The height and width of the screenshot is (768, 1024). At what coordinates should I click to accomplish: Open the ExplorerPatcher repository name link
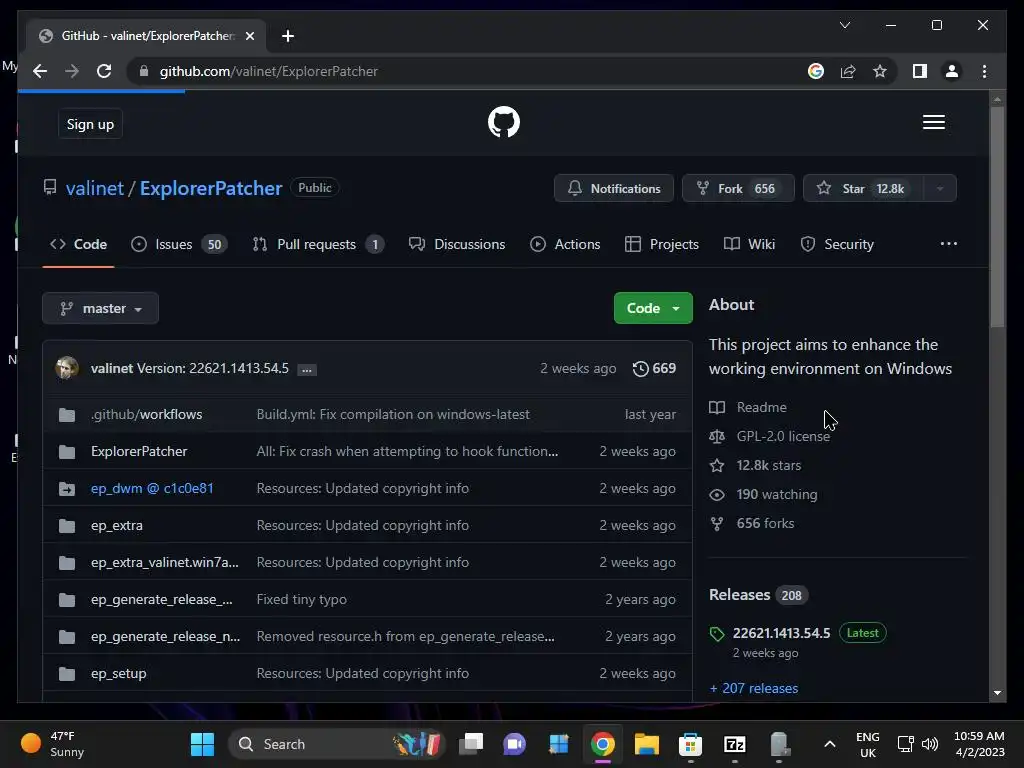point(211,188)
